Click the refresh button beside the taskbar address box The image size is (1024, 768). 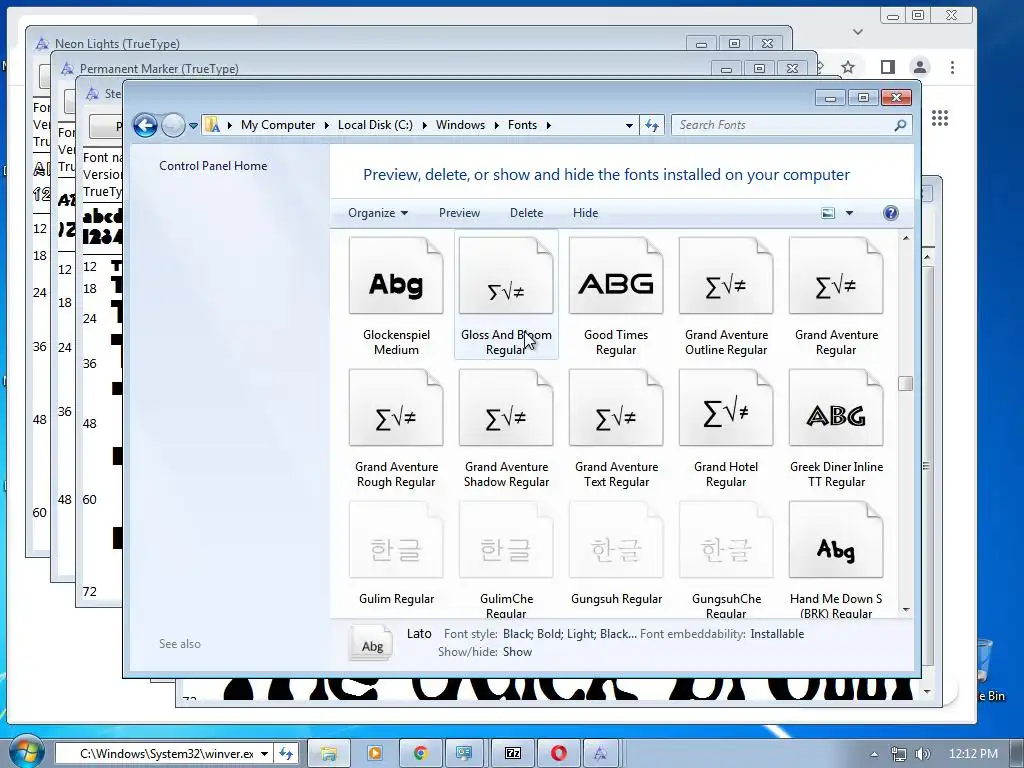point(286,754)
